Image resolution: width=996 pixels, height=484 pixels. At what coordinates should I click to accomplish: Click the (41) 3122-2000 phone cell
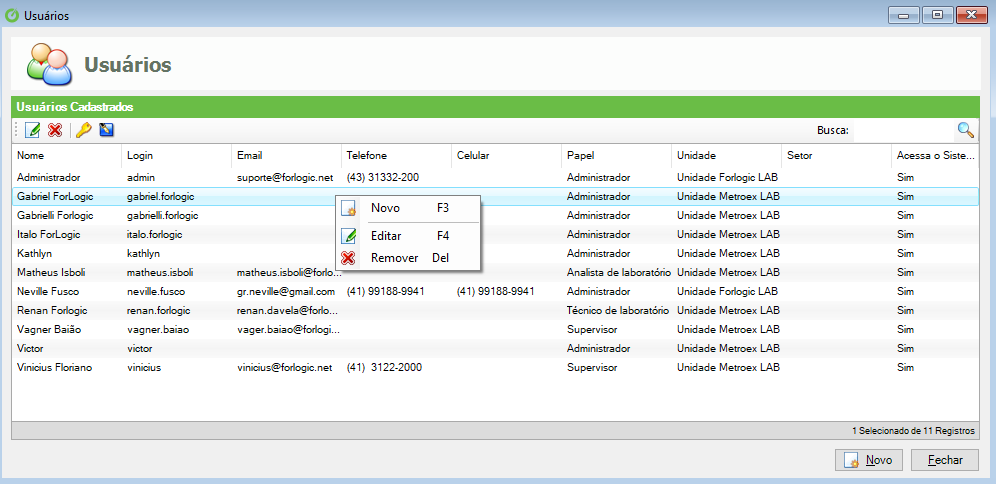pos(384,368)
